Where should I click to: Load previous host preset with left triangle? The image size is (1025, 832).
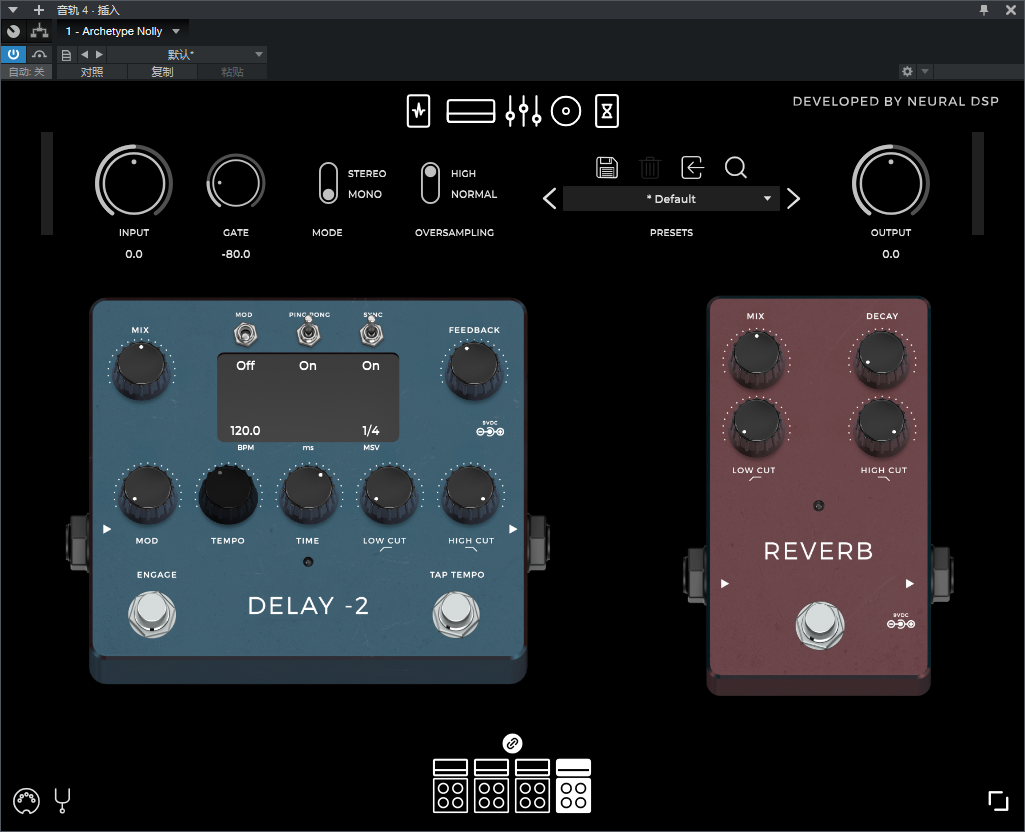(84, 55)
